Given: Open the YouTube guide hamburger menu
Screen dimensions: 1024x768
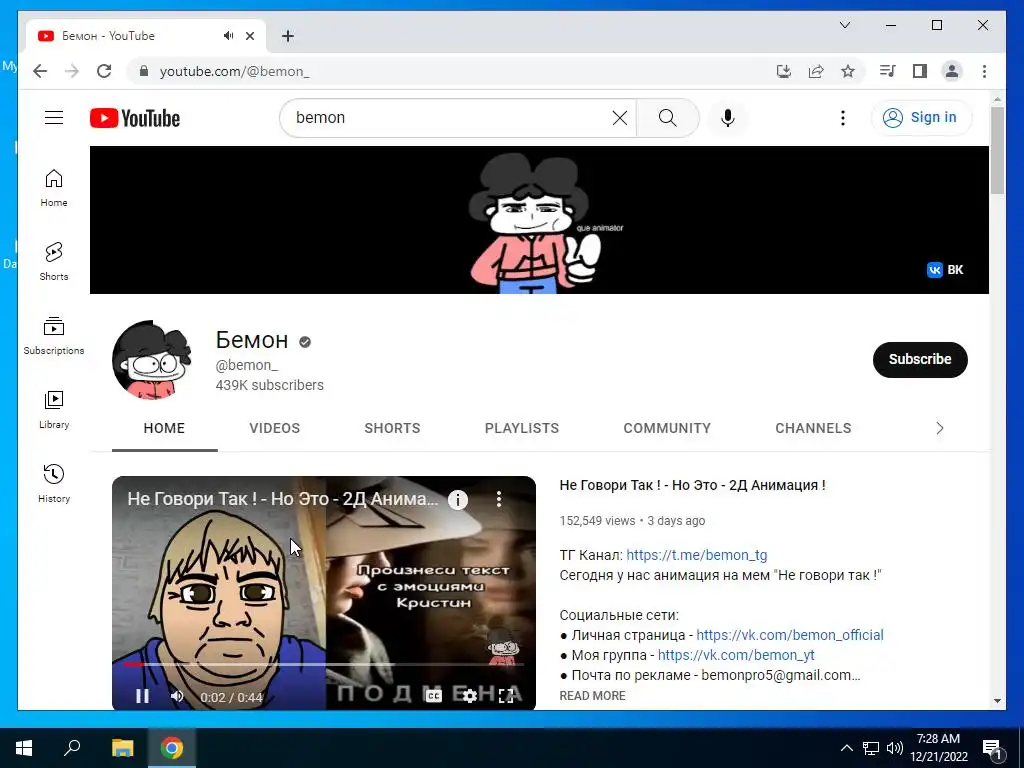Looking at the screenshot, I should click(x=54, y=118).
